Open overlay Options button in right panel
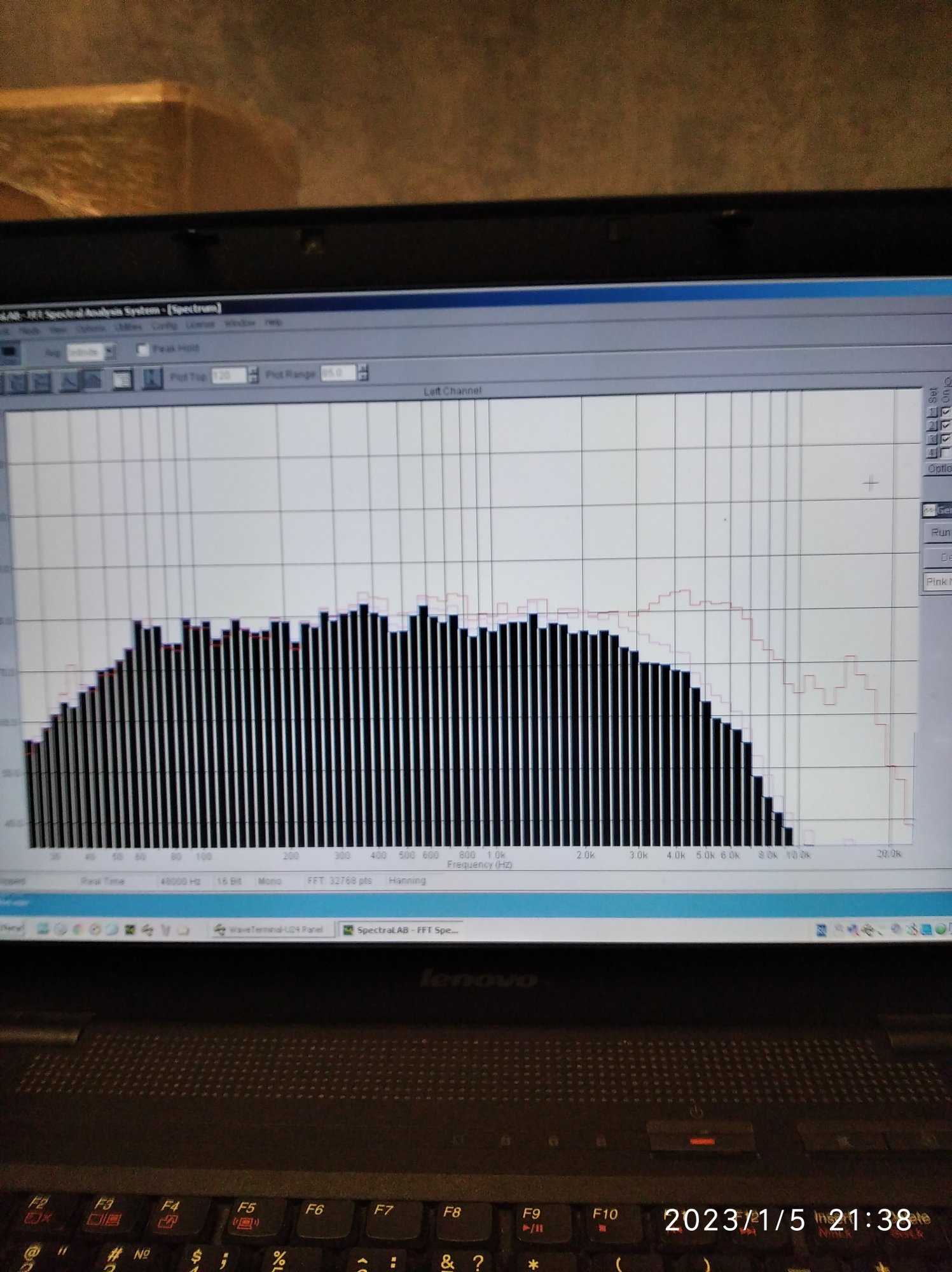This screenshot has height=1272, width=952. pyautogui.click(x=938, y=468)
